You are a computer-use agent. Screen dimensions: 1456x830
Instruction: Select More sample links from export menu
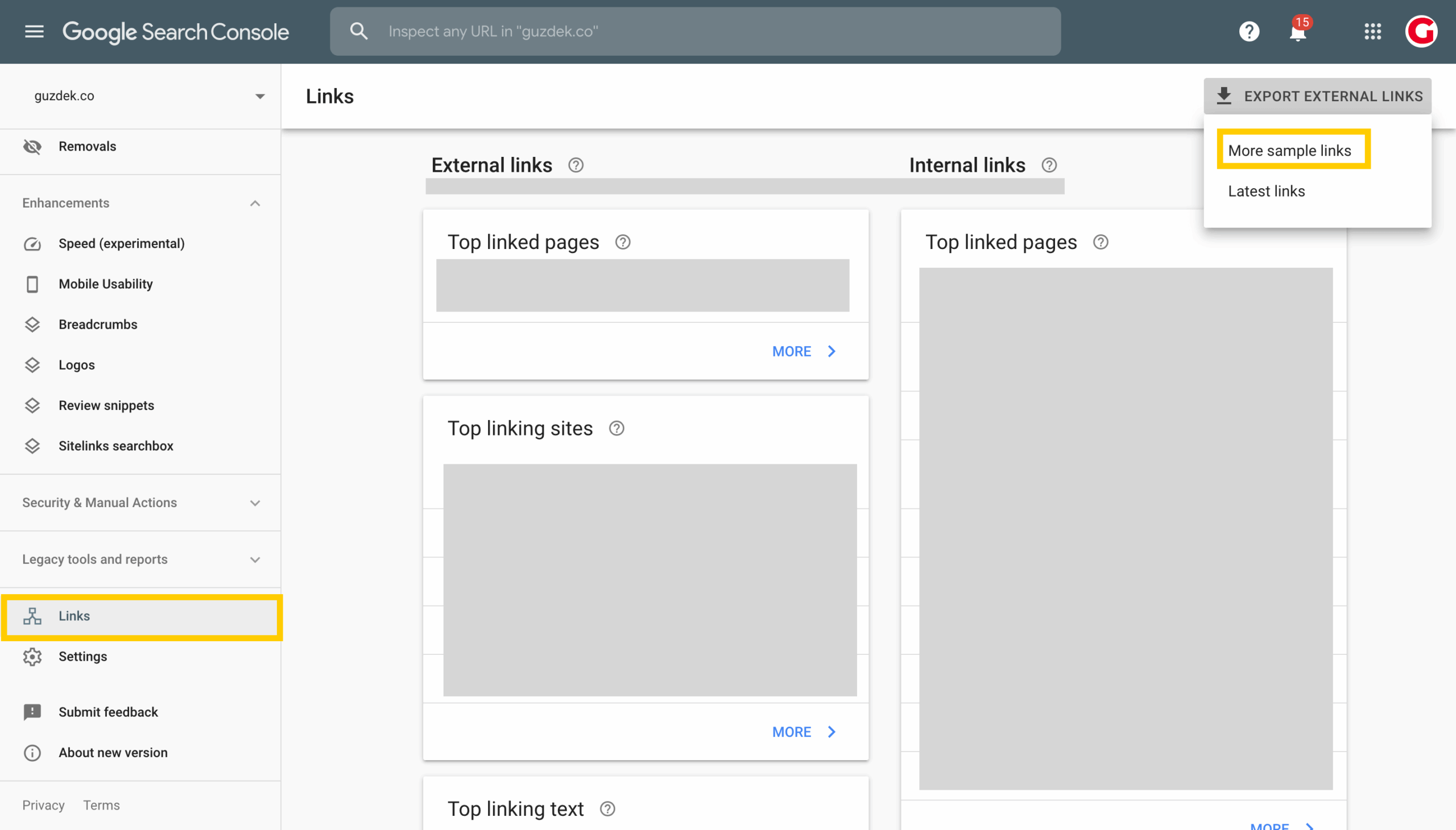coord(1289,151)
